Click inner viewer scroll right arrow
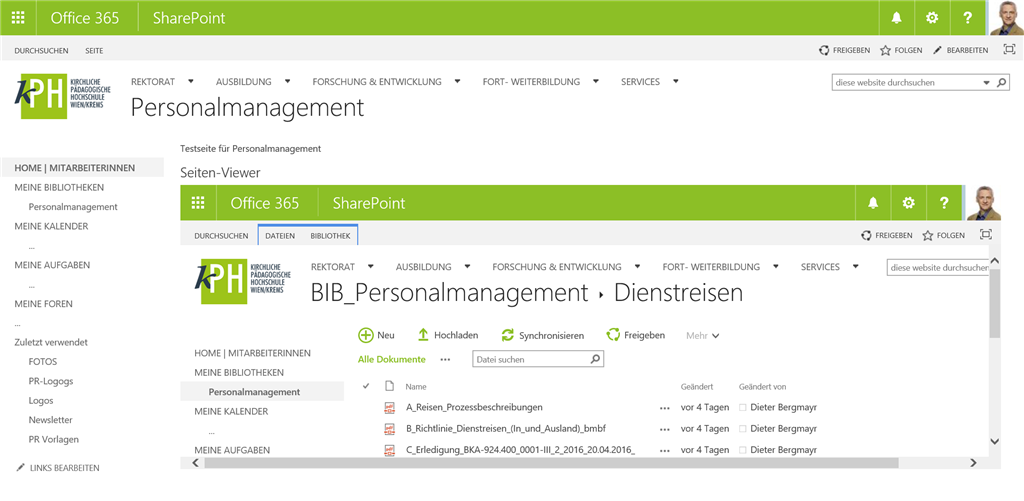Image resolution: width=1024 pixels, height=501 pixels. click(x=972, y=462)
